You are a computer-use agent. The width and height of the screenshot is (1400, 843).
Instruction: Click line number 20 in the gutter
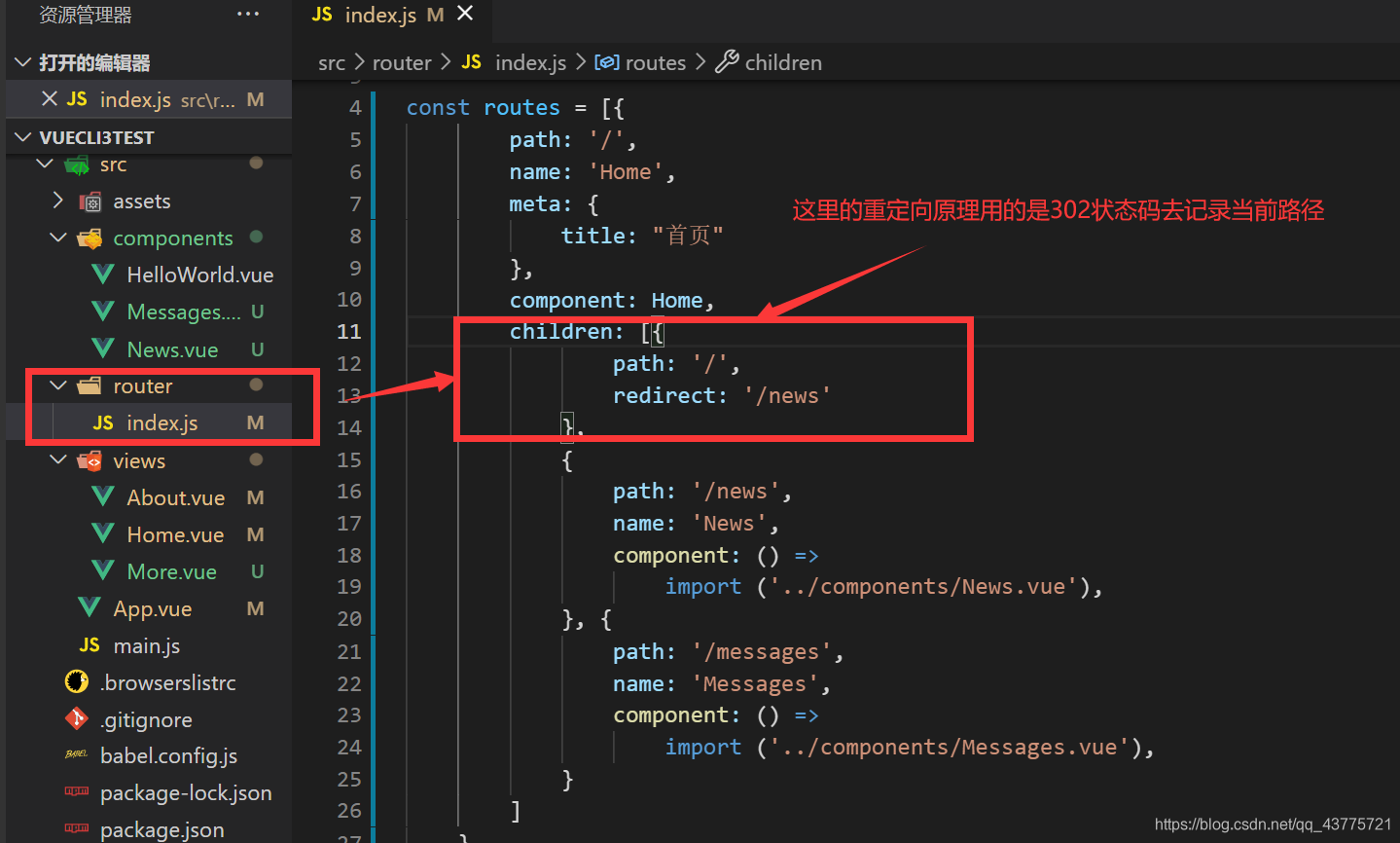[349, 618]
